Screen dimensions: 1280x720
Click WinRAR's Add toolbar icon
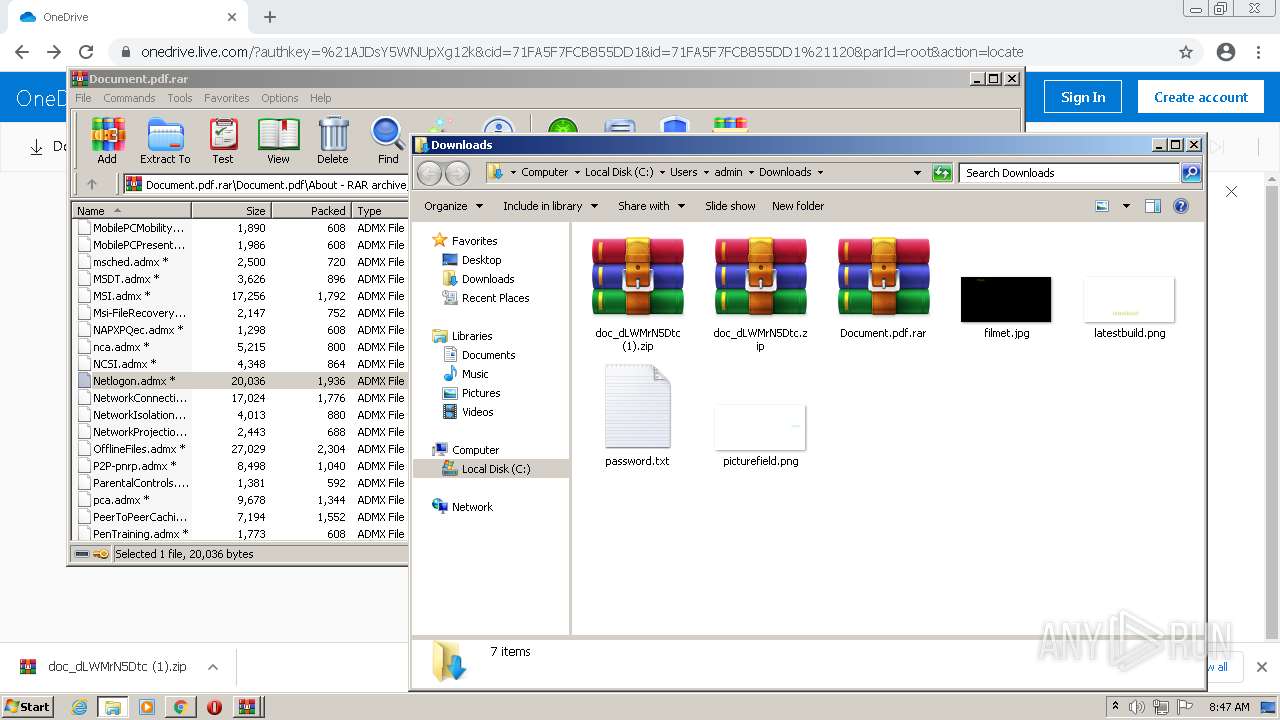tap(107, 140)
